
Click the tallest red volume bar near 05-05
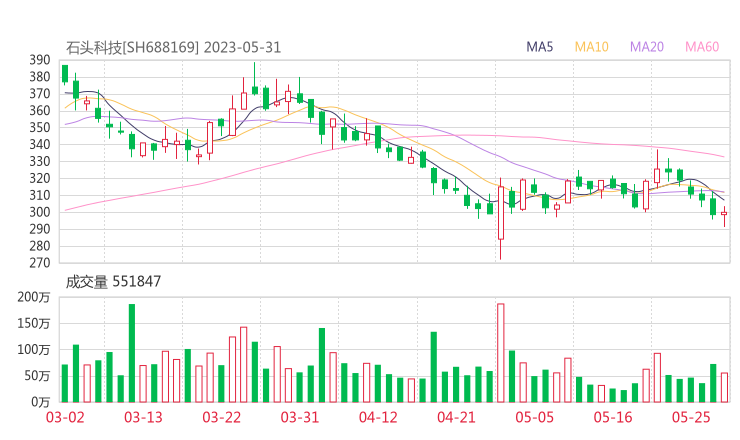point(501,353)
